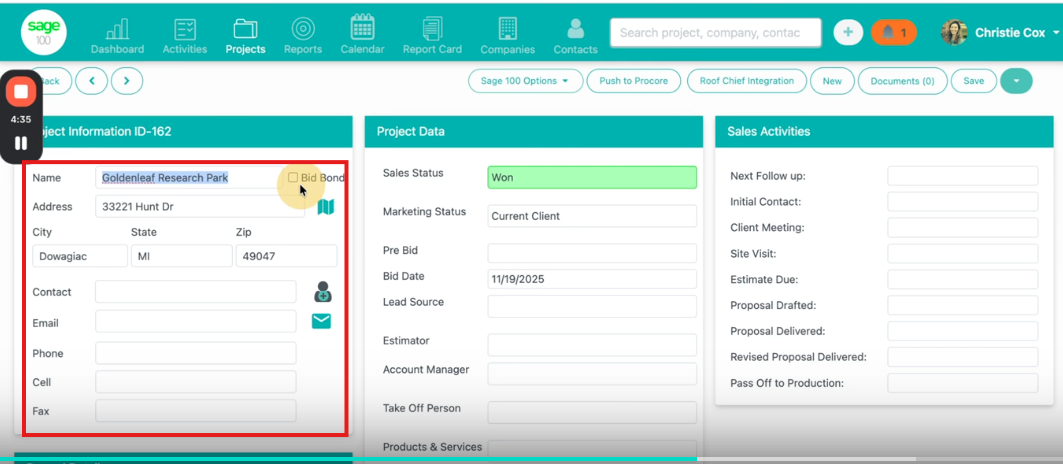This screenshot has height=464, width=1063.
Task: Click the State field MI
Action: point(182,256)
